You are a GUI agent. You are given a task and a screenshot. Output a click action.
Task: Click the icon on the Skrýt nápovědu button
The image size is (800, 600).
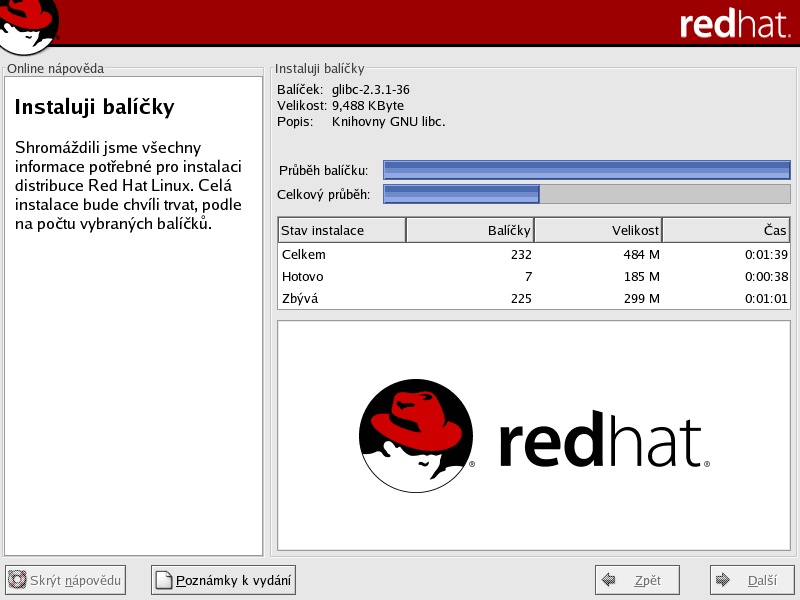18,580
